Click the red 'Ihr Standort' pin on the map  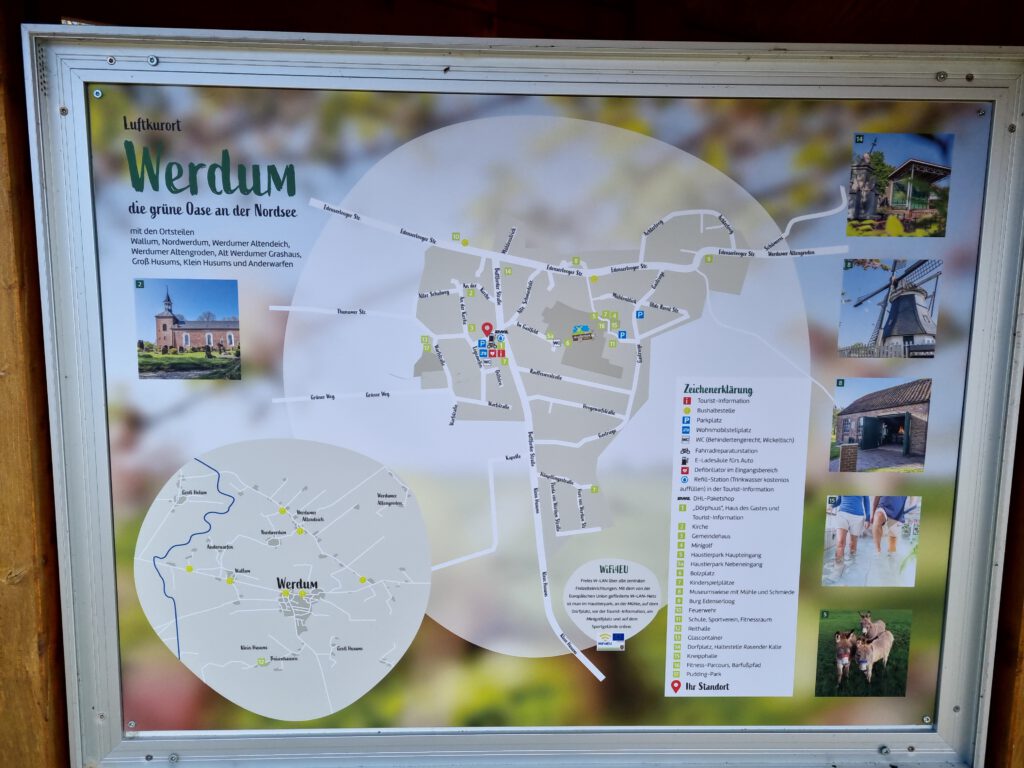(x=487, y=329)
